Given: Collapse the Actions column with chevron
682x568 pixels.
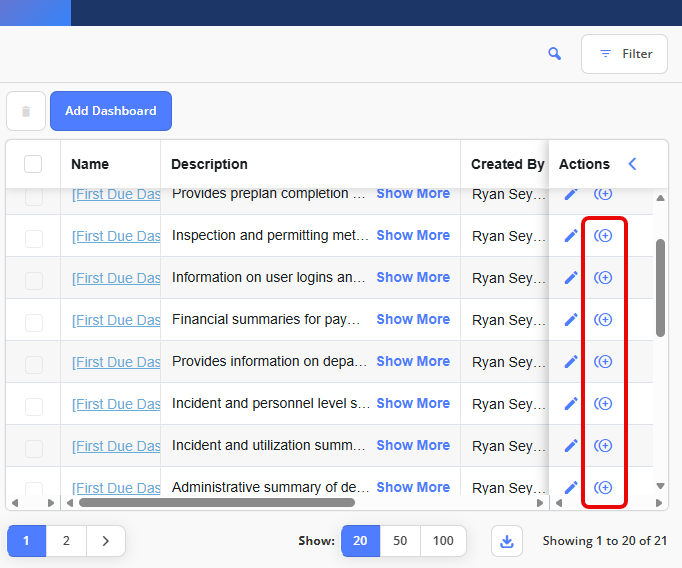Looking at the screenshot, I should click(632, 164).
